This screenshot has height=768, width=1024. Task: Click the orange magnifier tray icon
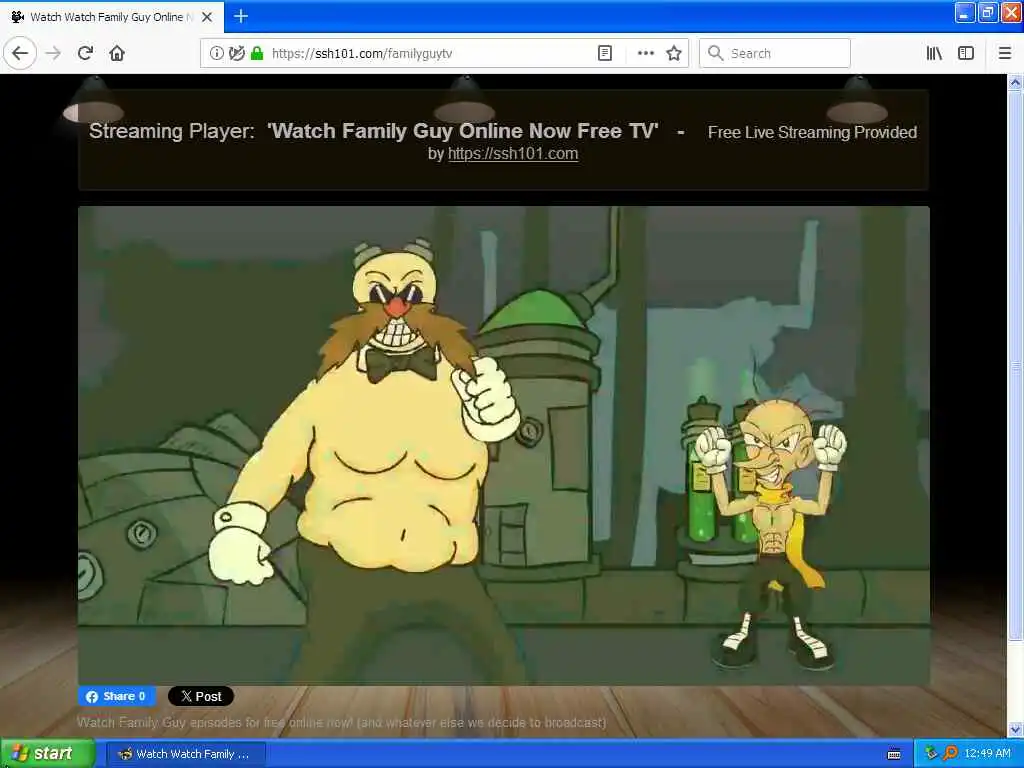[x=950, y=753]
